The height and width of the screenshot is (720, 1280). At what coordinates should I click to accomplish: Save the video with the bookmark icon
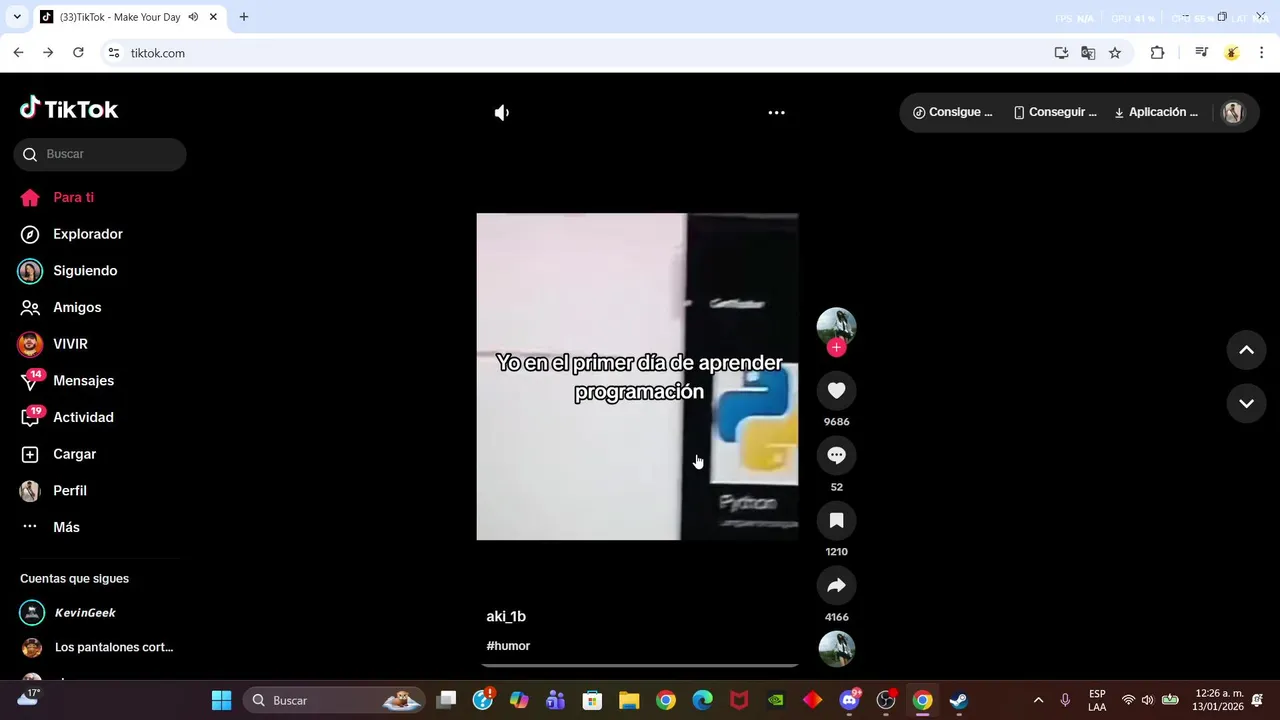pos(837,520)
